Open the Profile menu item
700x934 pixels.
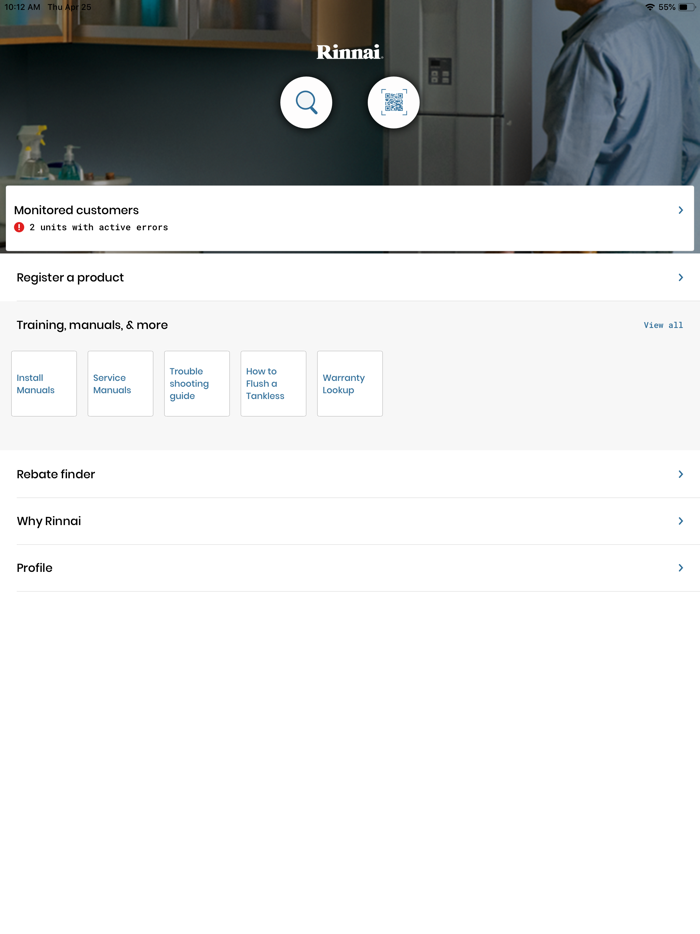coord(35,568)
